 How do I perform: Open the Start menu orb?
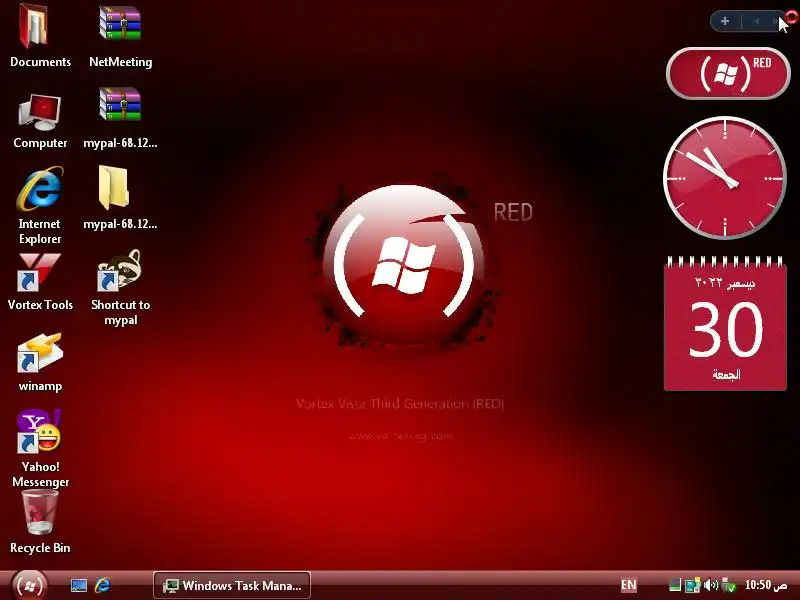click(x=30, y=586)
